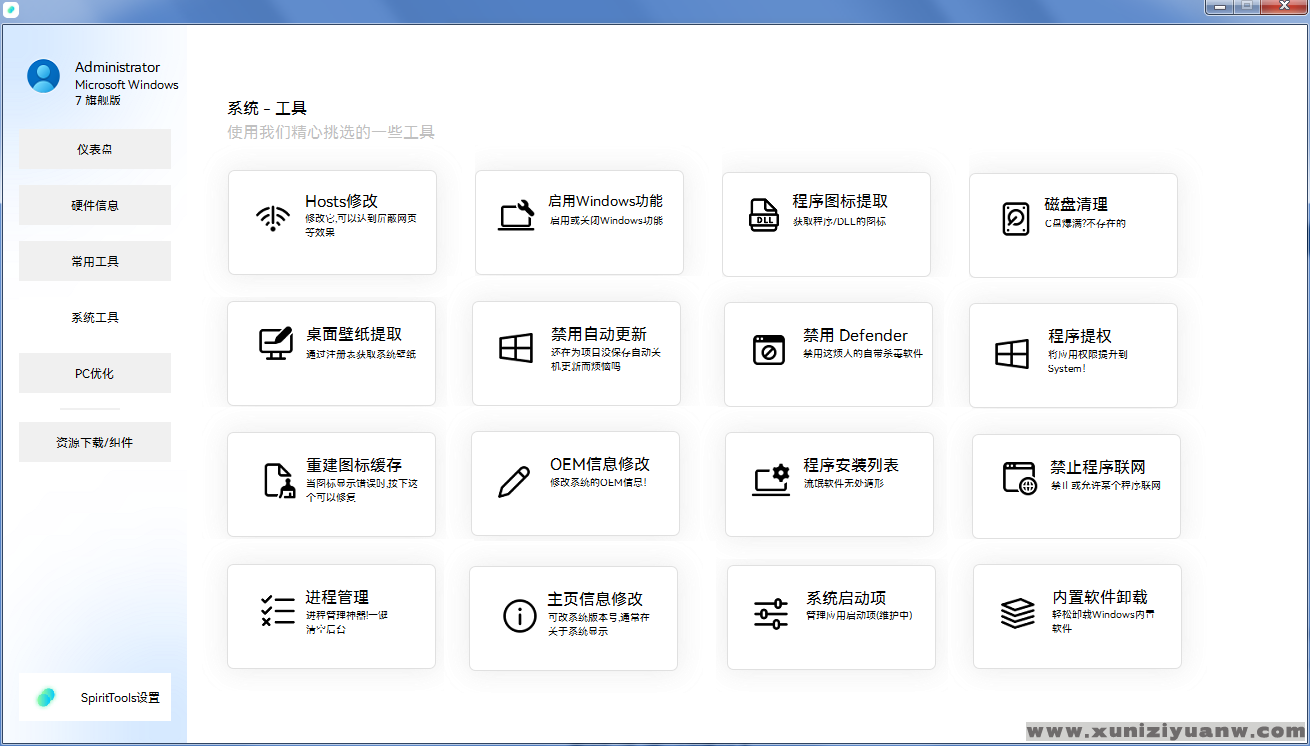Click the 系统启动项 sliders icon
This screenshot has width=1310, height=746.
771,614
